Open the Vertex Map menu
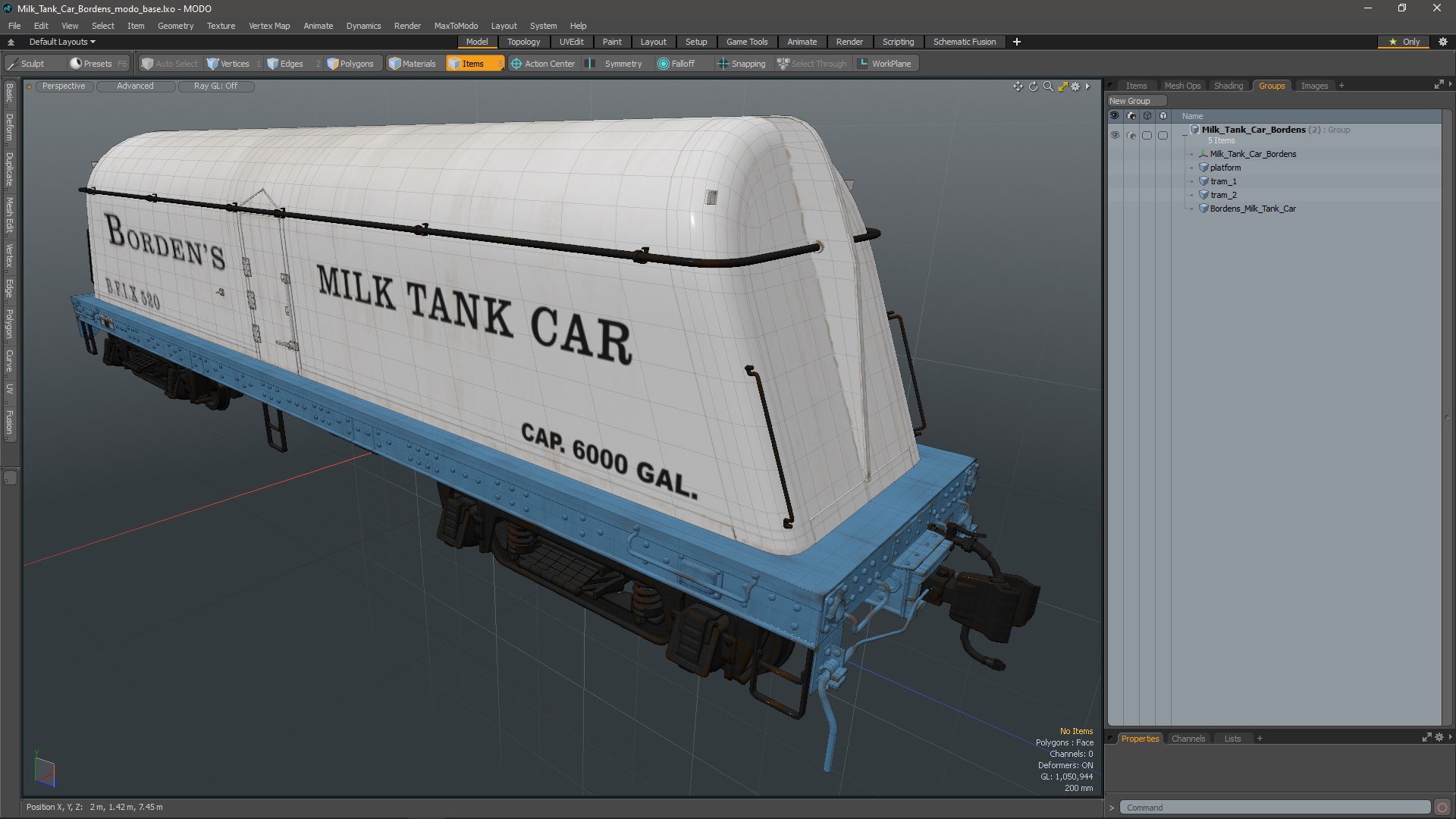 (x=269, y=26)
